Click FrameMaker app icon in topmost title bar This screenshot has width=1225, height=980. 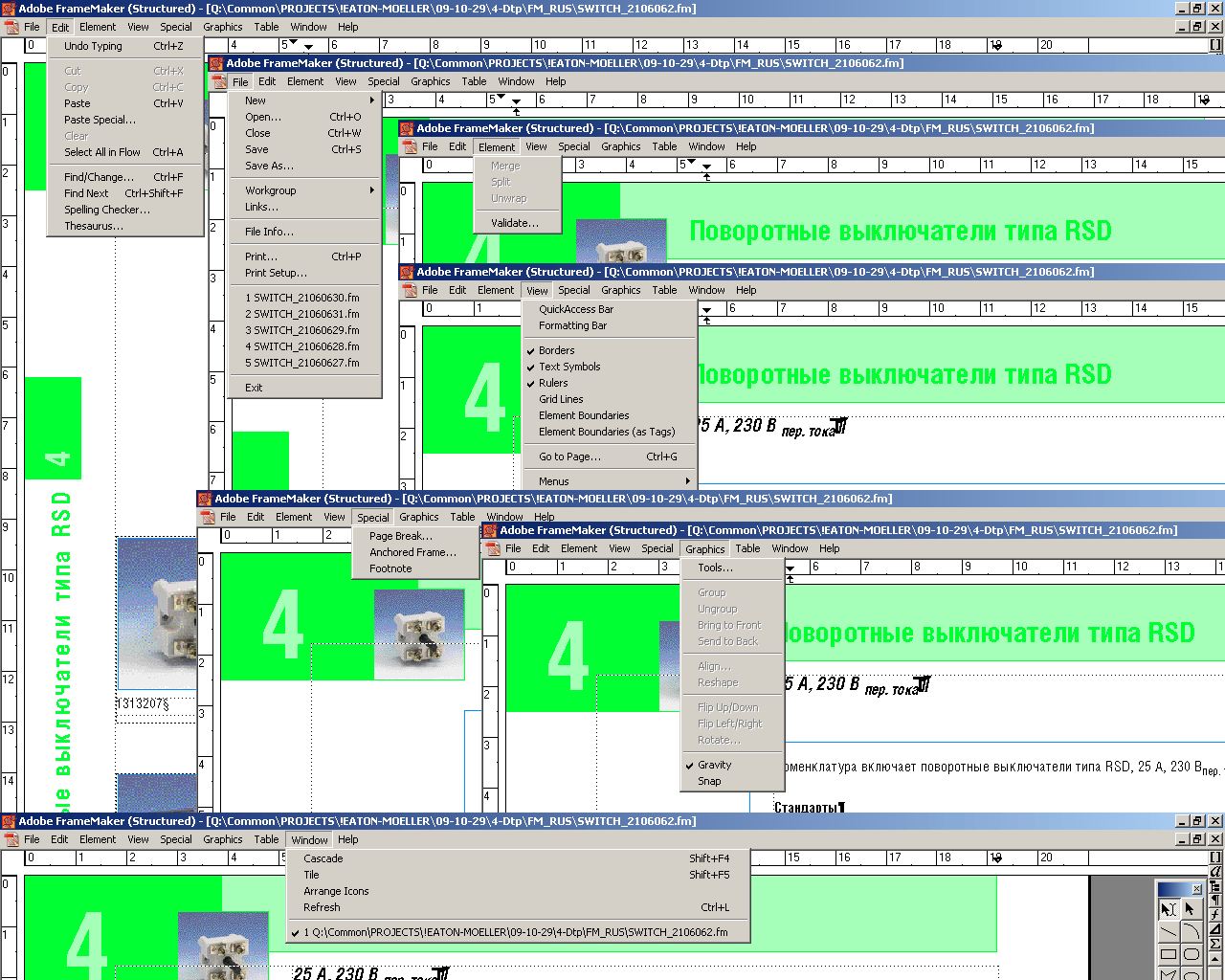9,9
